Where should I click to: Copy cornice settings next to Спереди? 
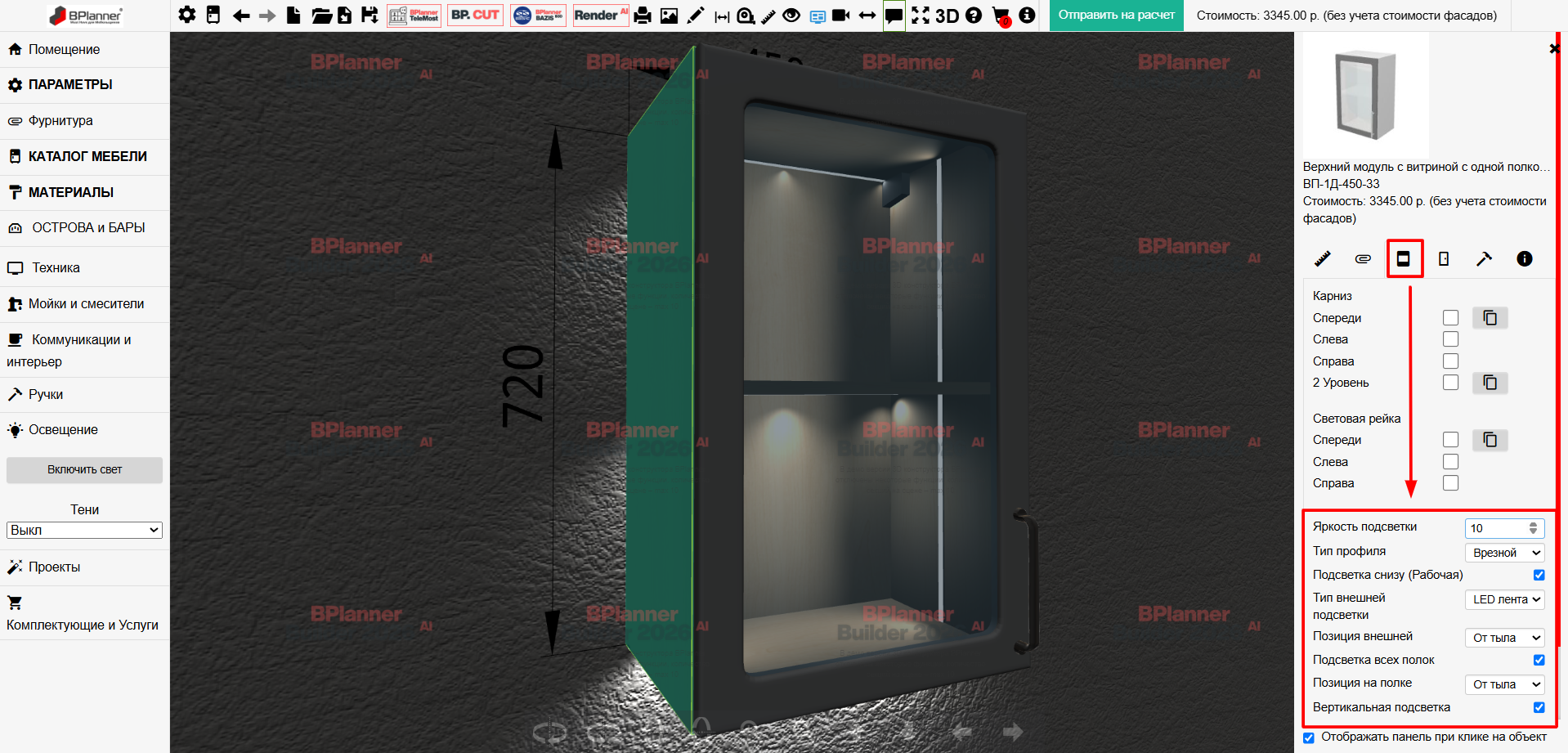click(1490, 318)
